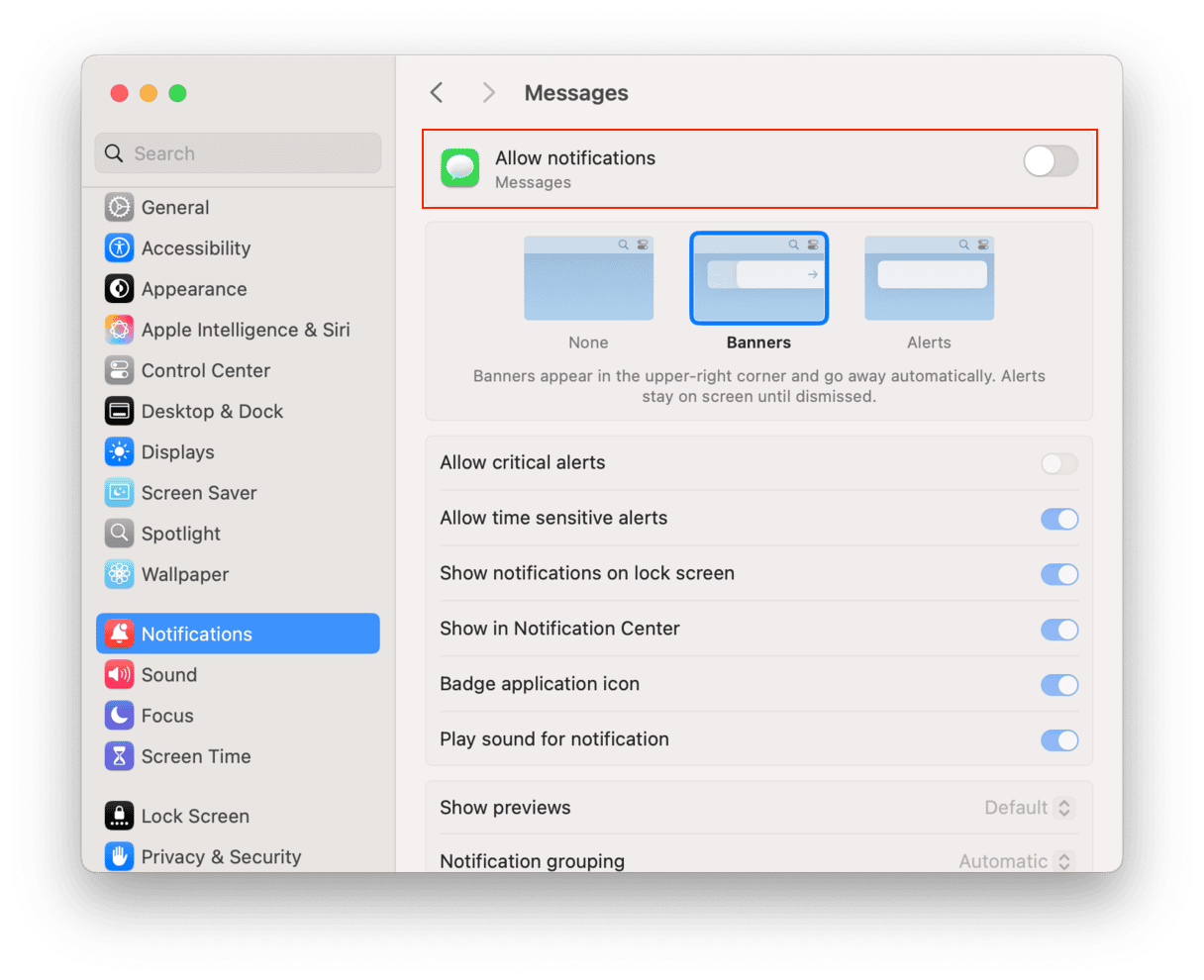Click into the Search field

coord(238,153)
